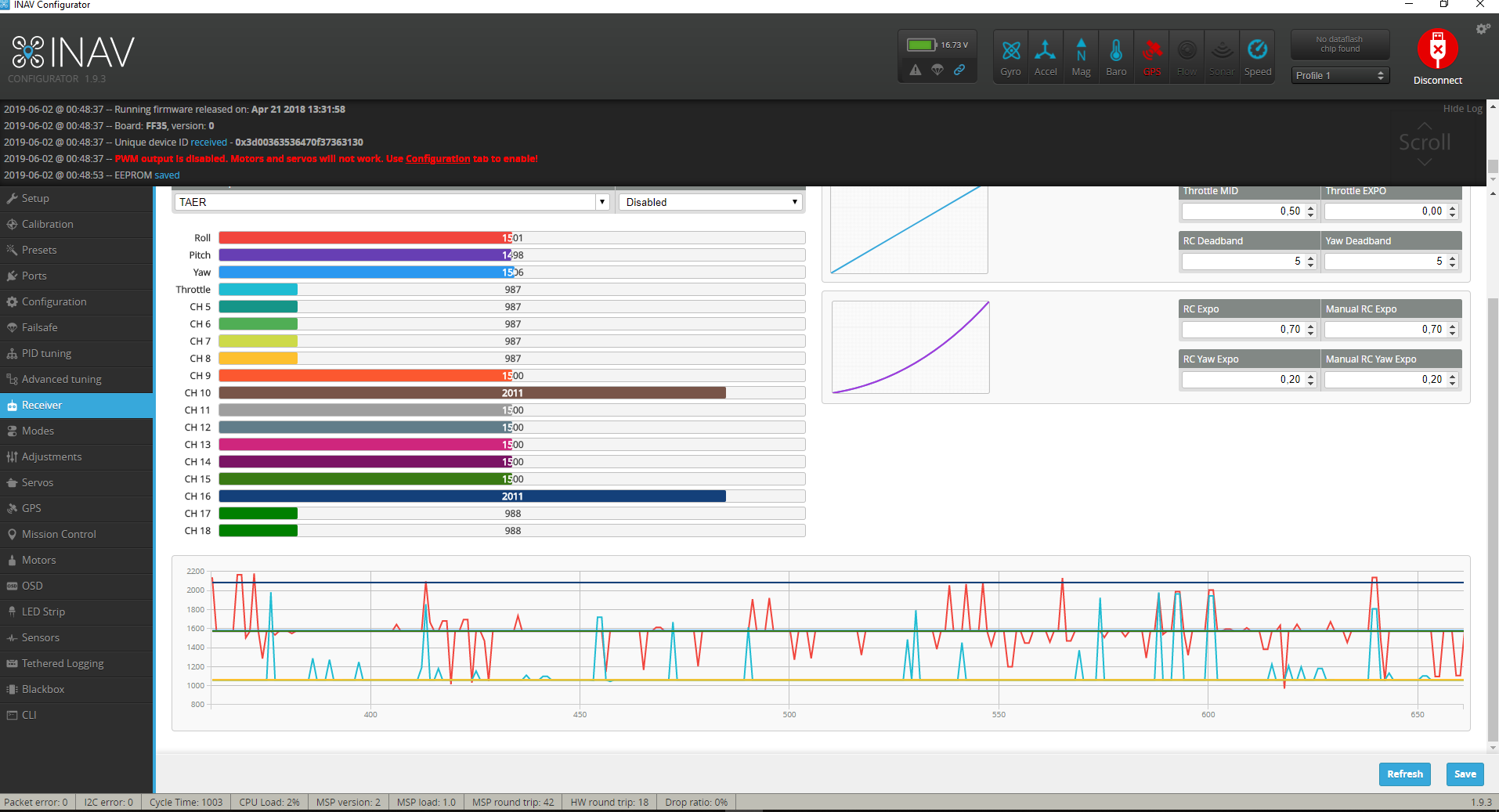Screen dimensions: 1499x812
Task: Click the Save button
Action: [1464, 774]
